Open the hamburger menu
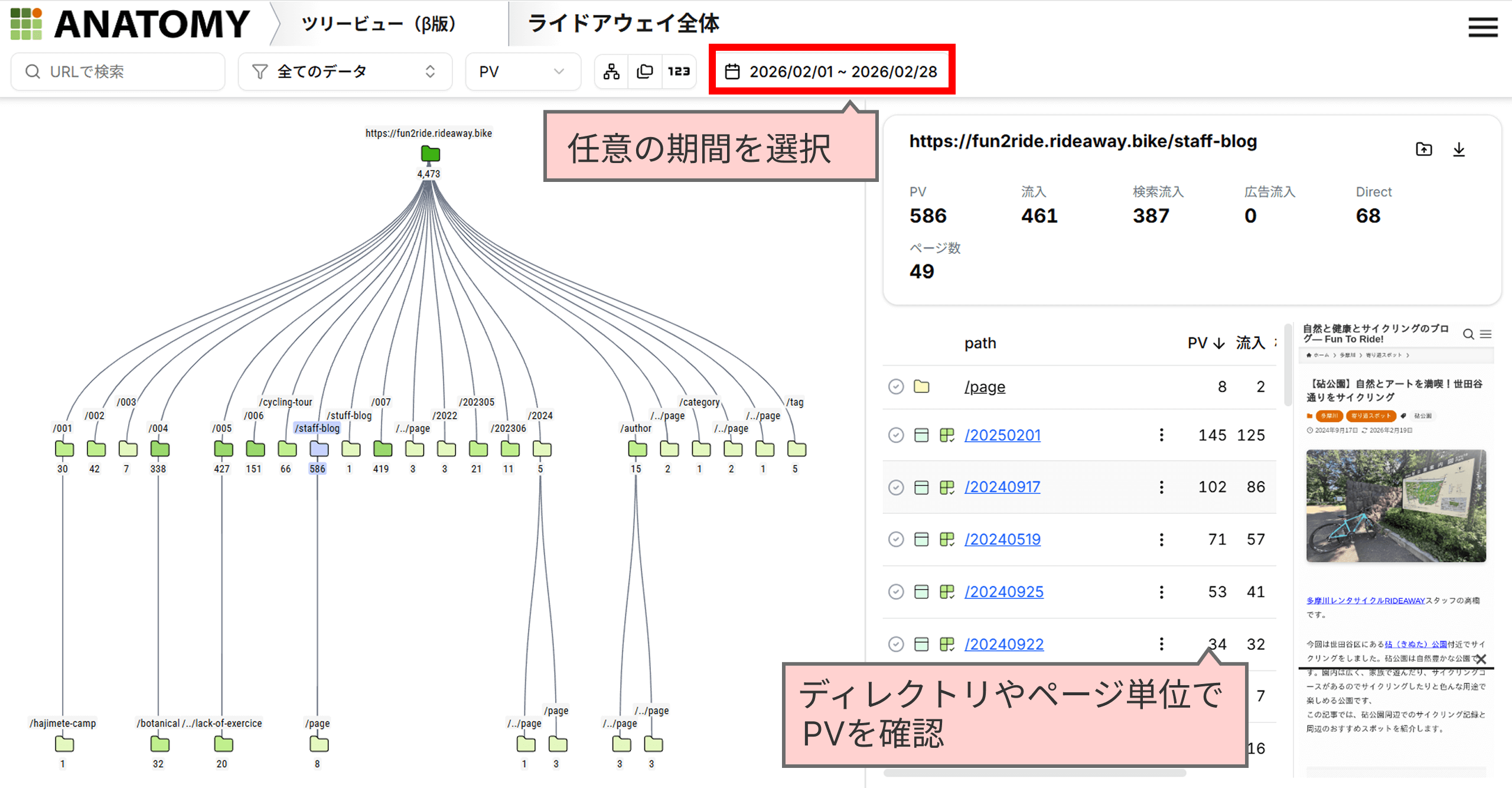The height and width of the screenshot is (788, 1512). tap(1482, 27)
